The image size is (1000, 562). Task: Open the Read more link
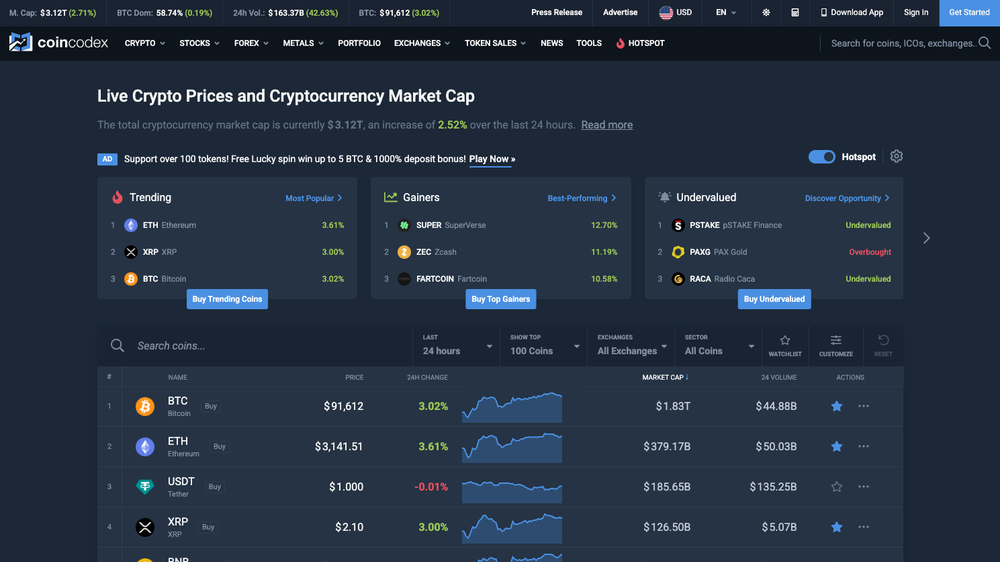tap(607, 125)
